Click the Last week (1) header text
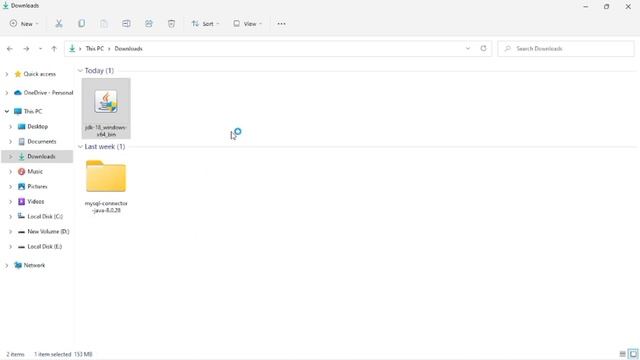 [105, 147]
